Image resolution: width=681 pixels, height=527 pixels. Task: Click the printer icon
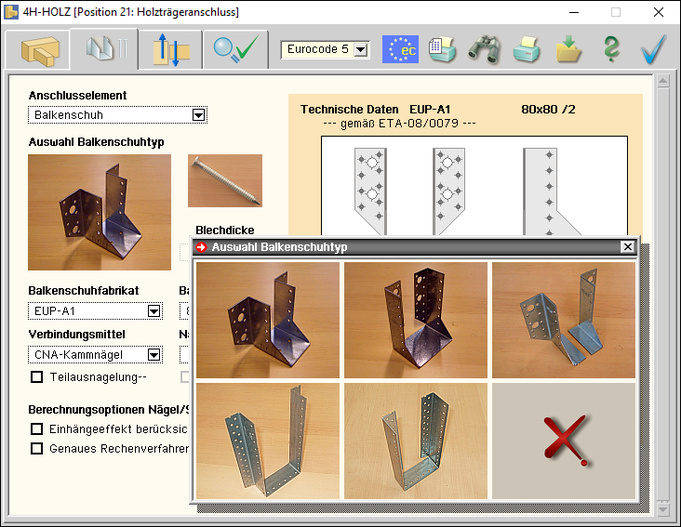[x=527, y=49]
